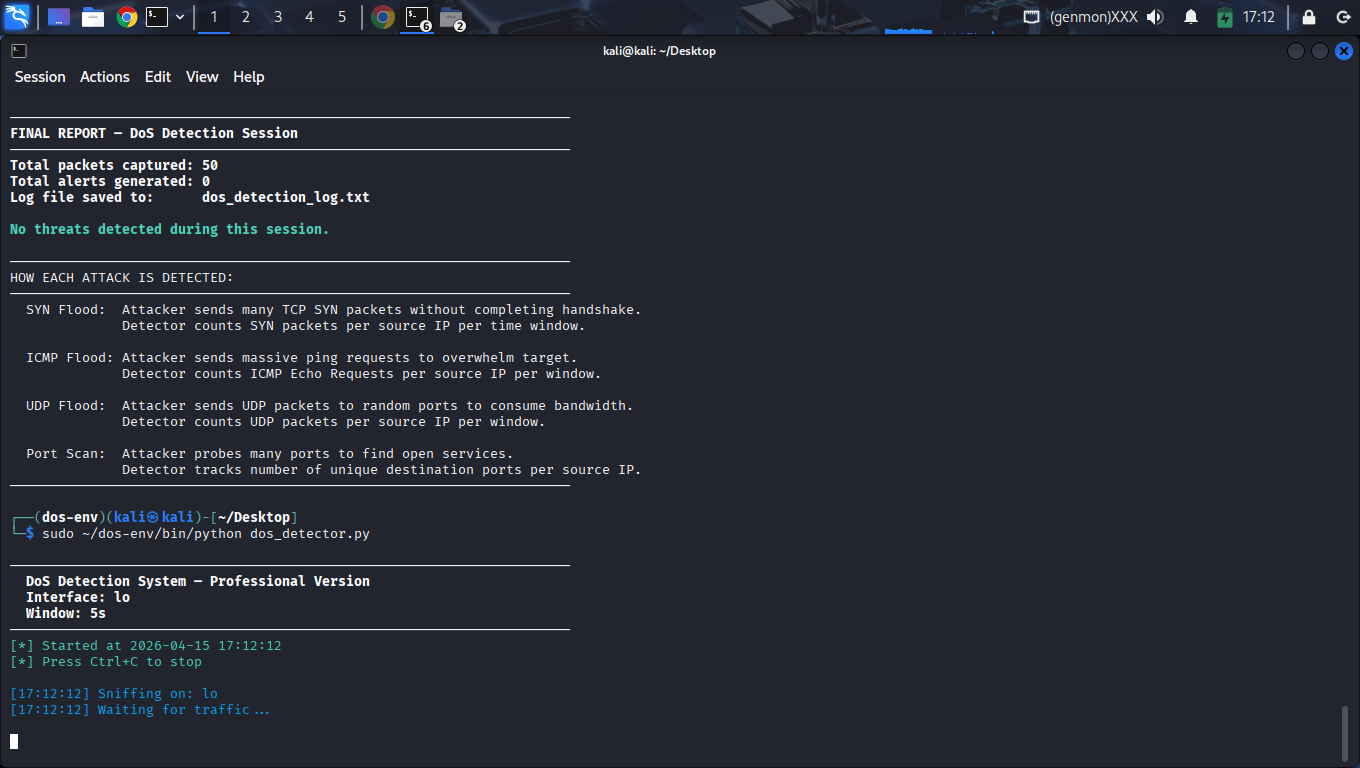Open the terminal emulator launcher icon

click(x=157, y=17)
